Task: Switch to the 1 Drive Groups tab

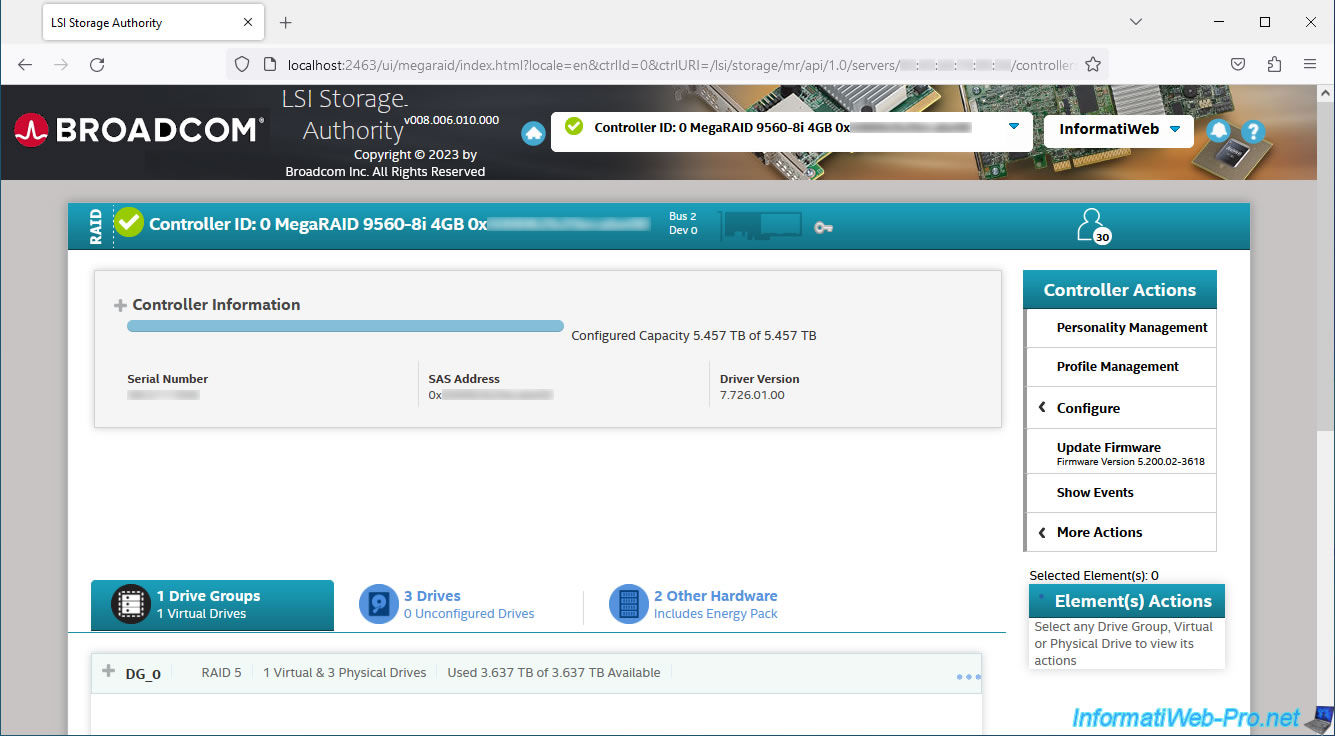Action: click(x=212, y=605)
